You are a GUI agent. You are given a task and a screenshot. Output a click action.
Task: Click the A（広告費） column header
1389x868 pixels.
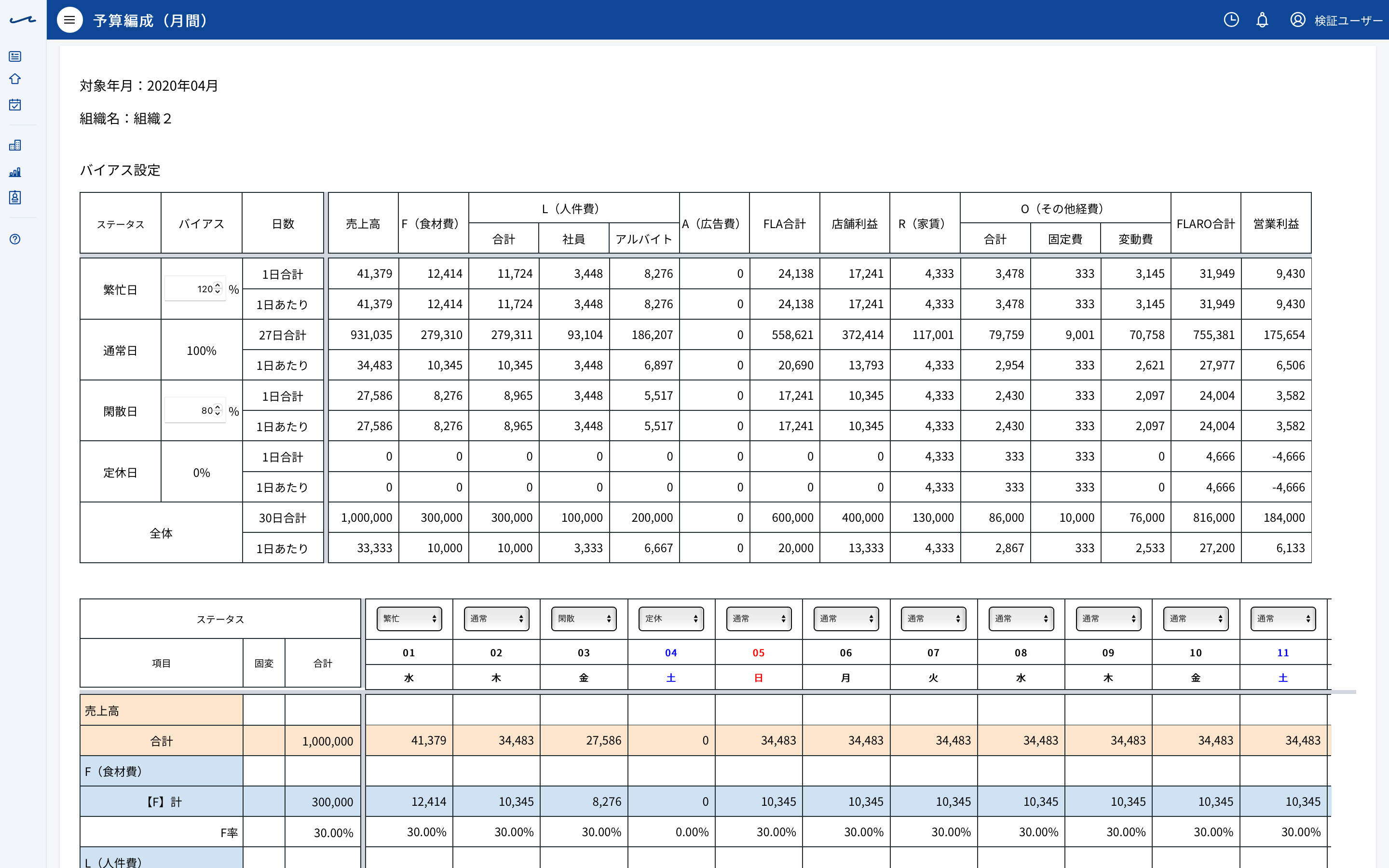pos(715,223)
